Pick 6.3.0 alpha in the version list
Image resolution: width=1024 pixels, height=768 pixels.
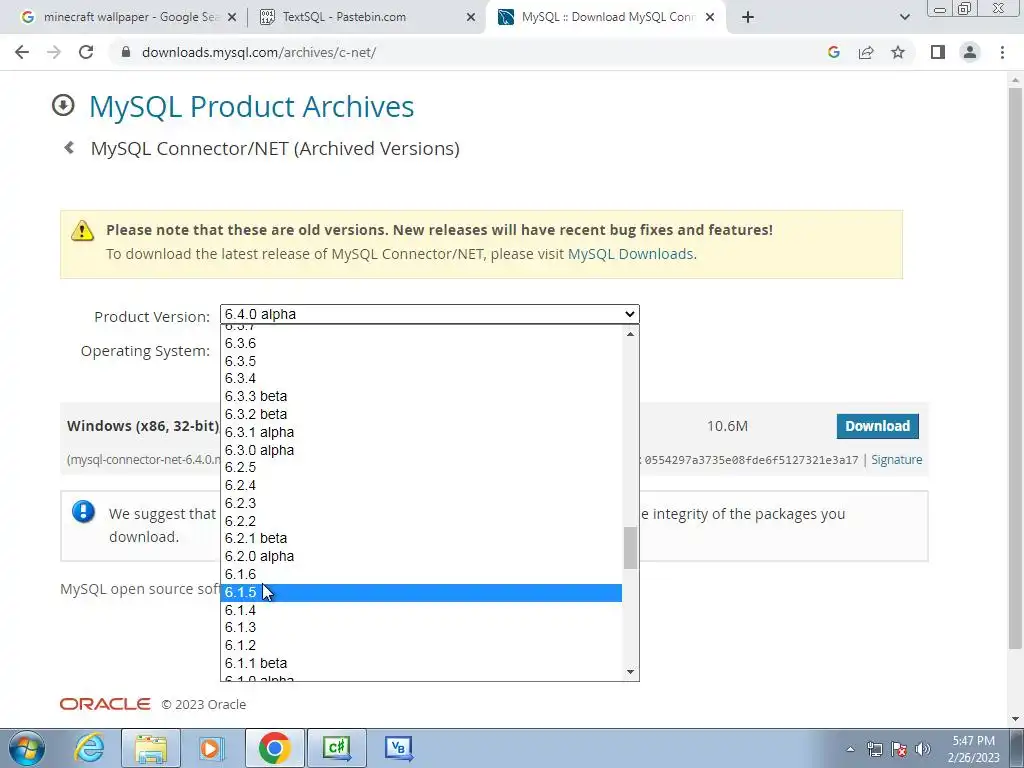pyautogui.click(x=421, y=450)
